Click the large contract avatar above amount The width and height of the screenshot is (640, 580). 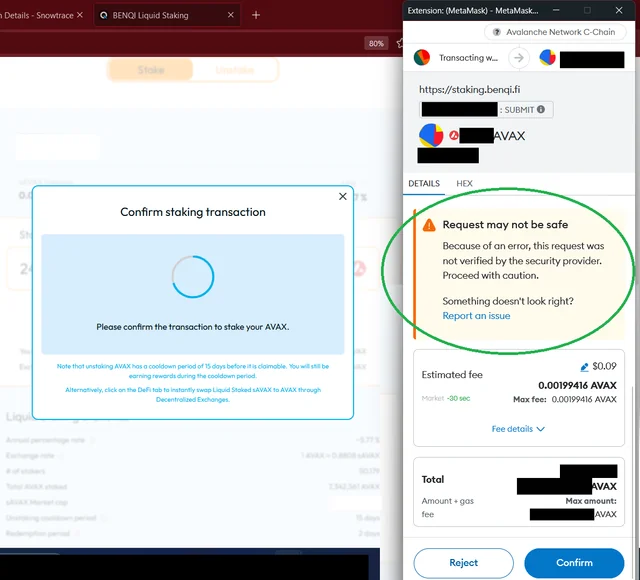click(431, 135)
